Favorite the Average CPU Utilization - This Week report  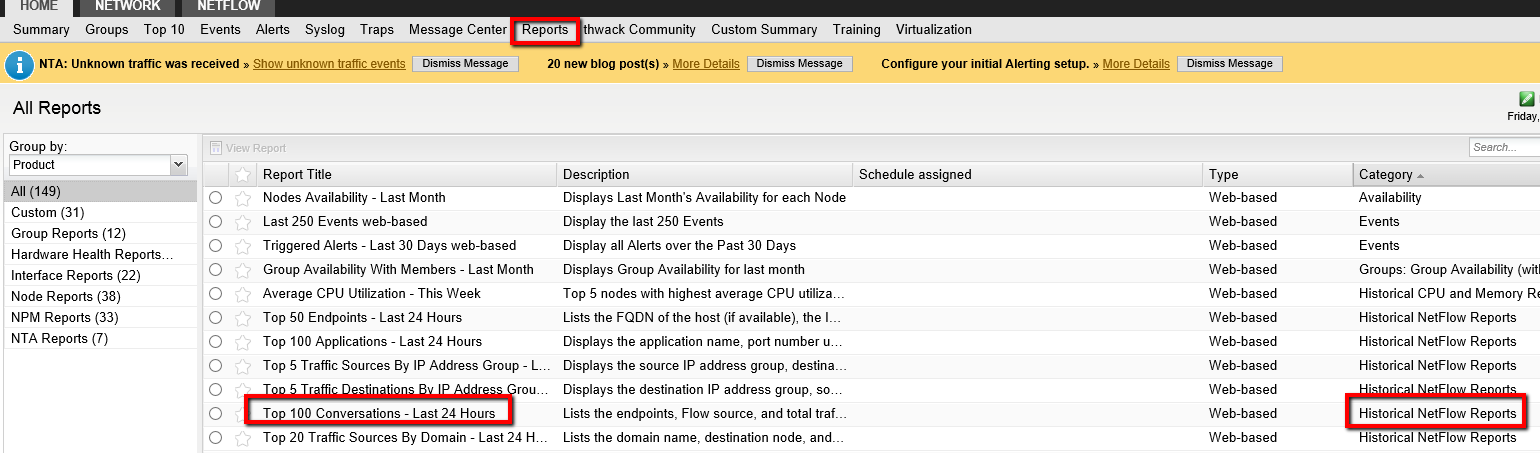pyautogui.click(x=242, y=294)
